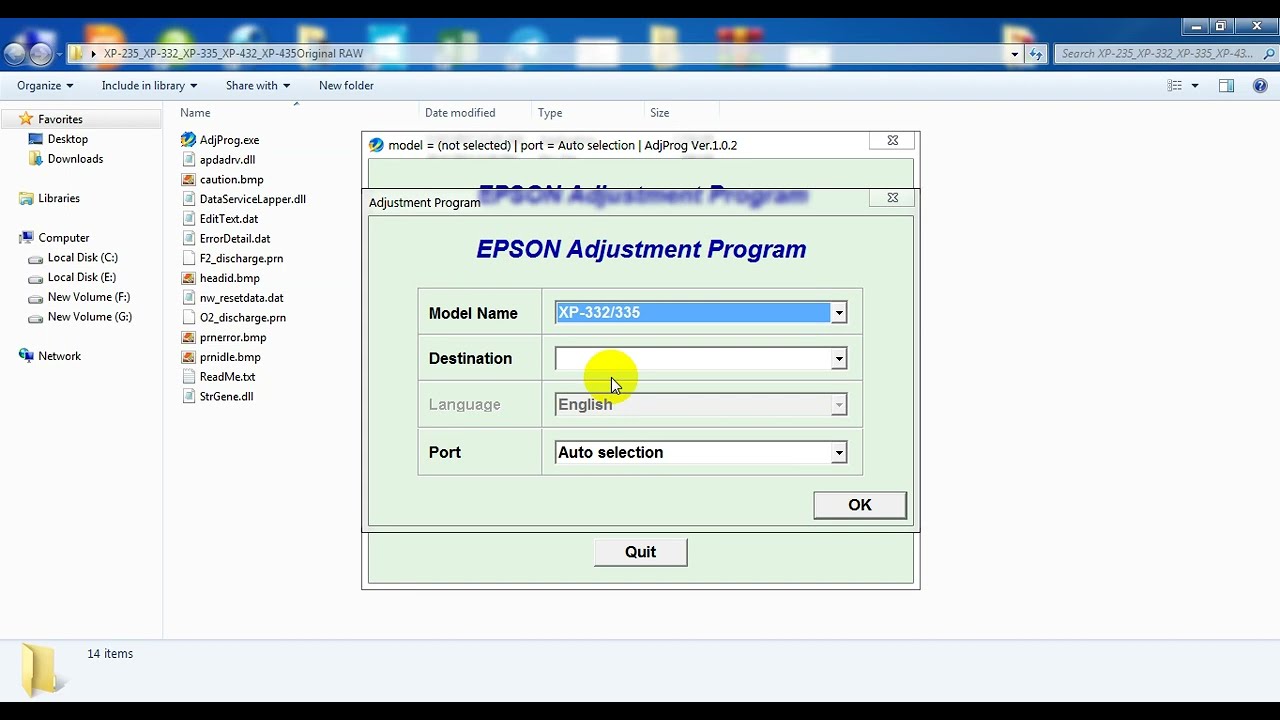Click the caution.bmp file icon
The height and width of the screenshot is (720, 1280).
coord(188,180)
